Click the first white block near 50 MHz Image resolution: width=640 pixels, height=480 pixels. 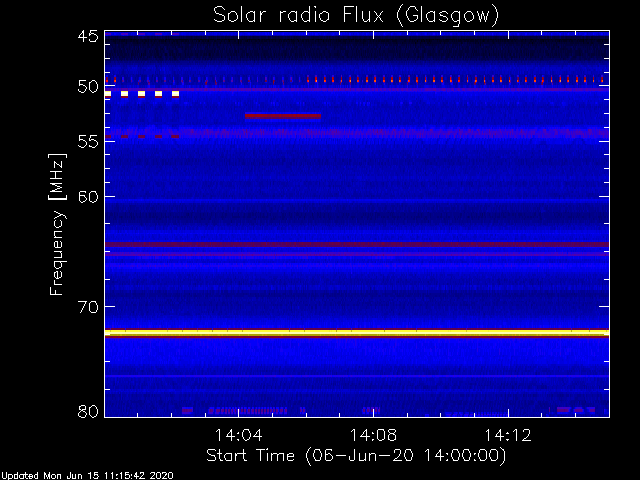pyautogui.click(x=108, y=94)
